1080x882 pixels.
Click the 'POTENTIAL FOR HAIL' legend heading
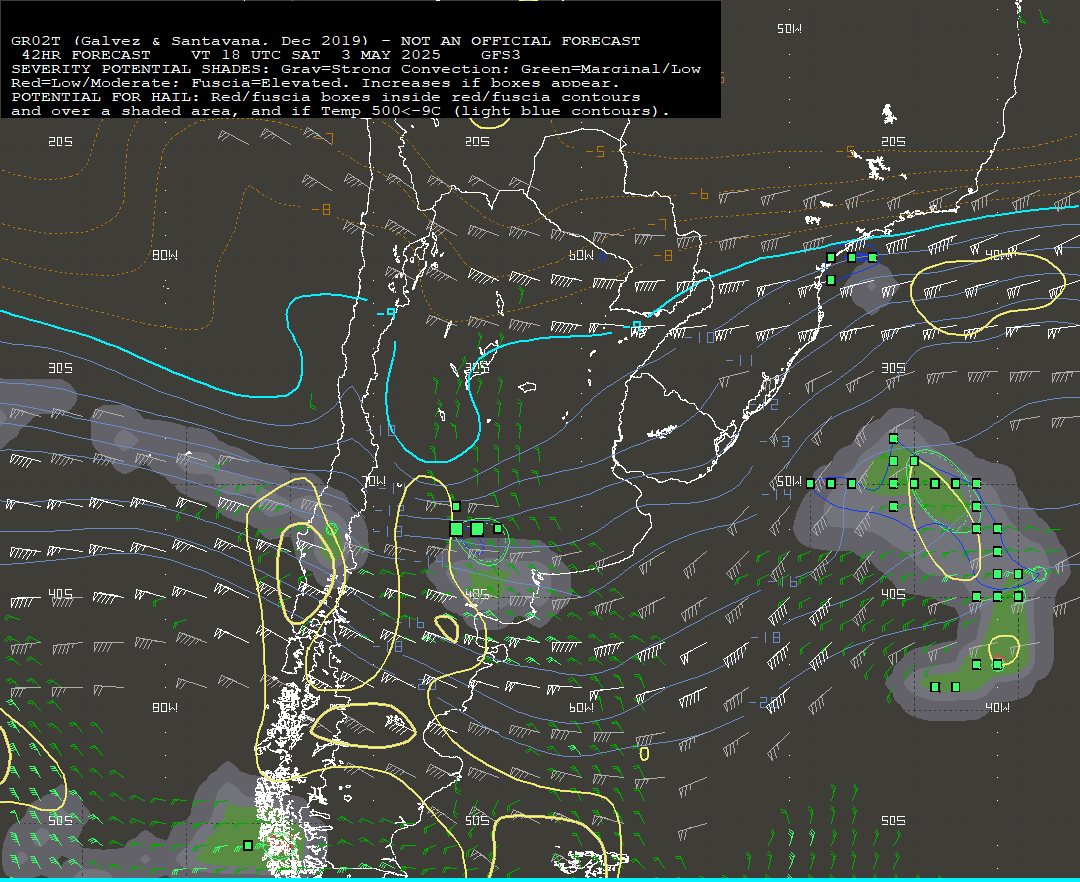click(106, 96)
